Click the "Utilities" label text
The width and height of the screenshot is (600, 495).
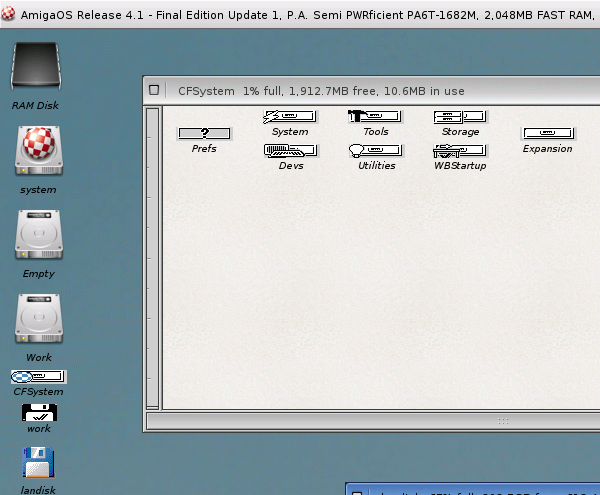tap(377, 166)
